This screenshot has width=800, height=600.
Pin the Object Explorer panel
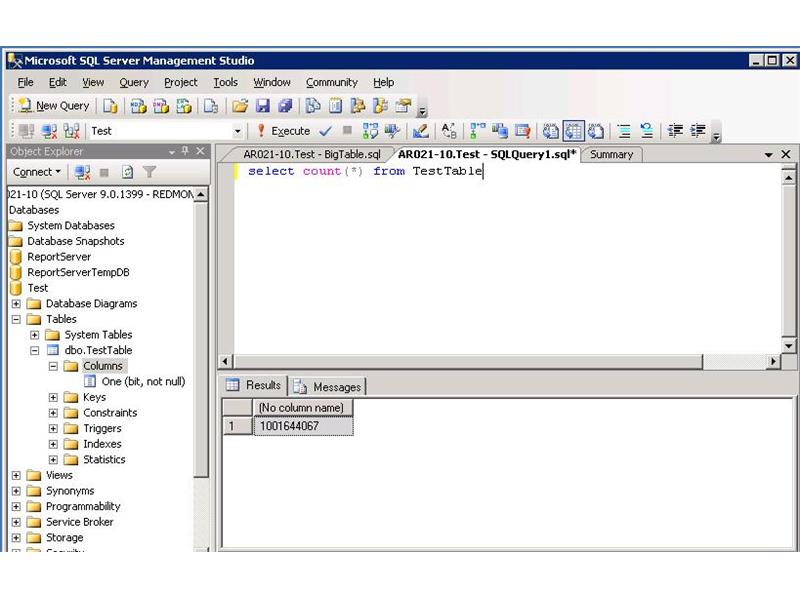[185, 150]
